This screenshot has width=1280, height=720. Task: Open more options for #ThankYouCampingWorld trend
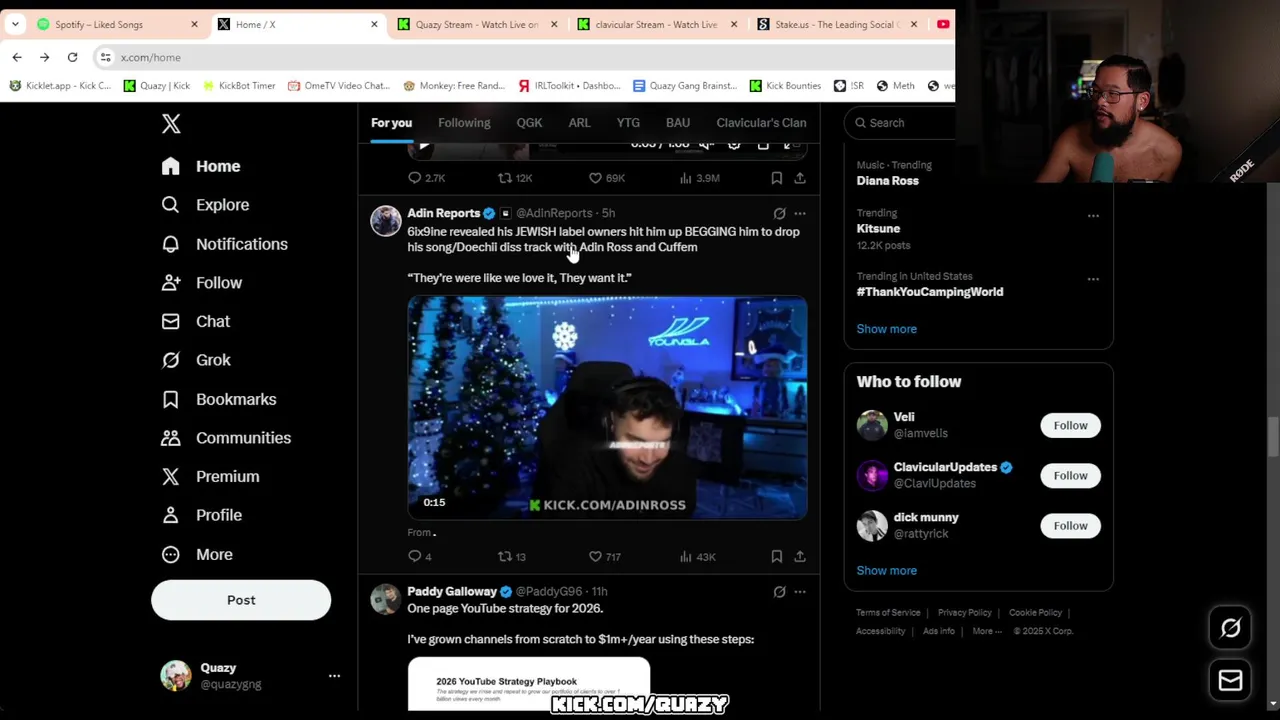click(1093, 280)
